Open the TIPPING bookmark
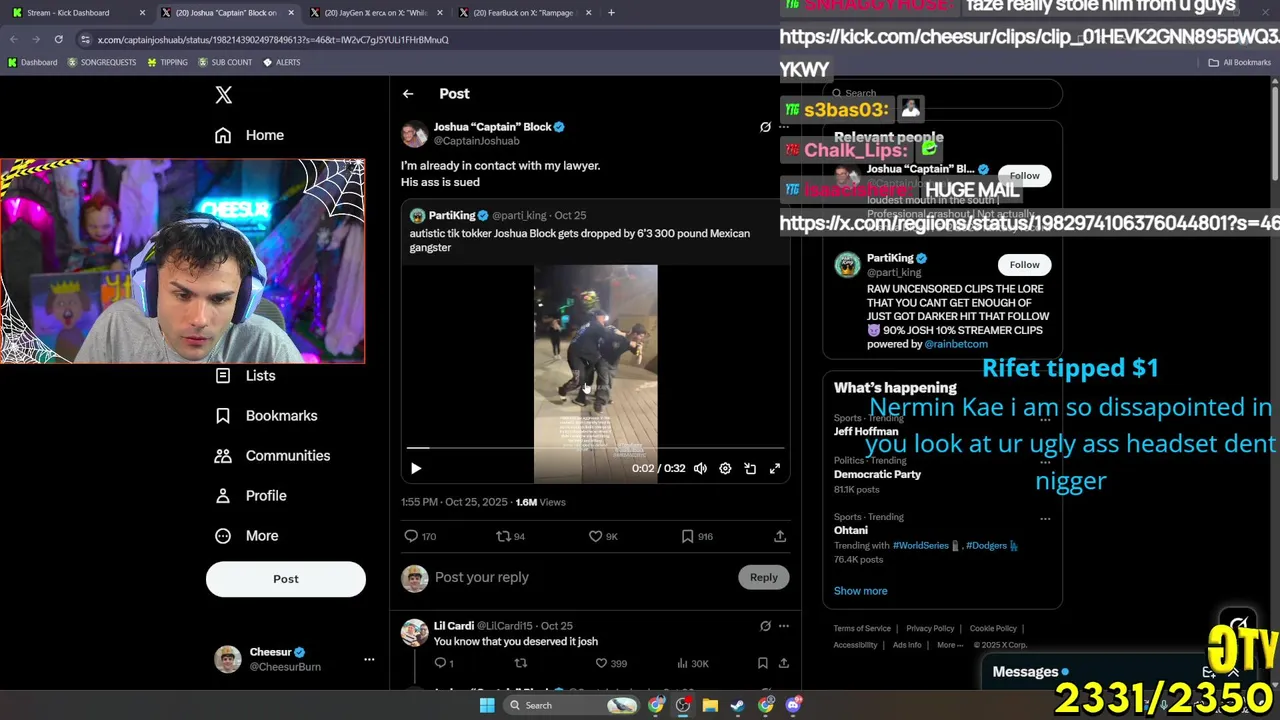 point(167,62)
